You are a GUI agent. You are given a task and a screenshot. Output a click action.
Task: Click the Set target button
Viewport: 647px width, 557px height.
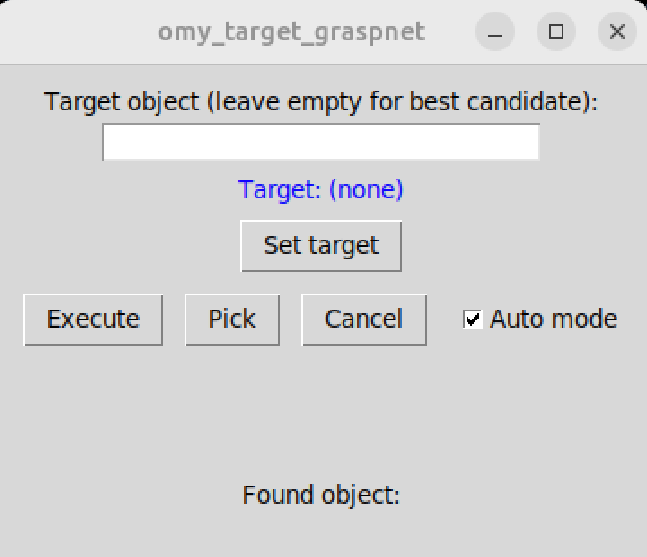point(321,246)
